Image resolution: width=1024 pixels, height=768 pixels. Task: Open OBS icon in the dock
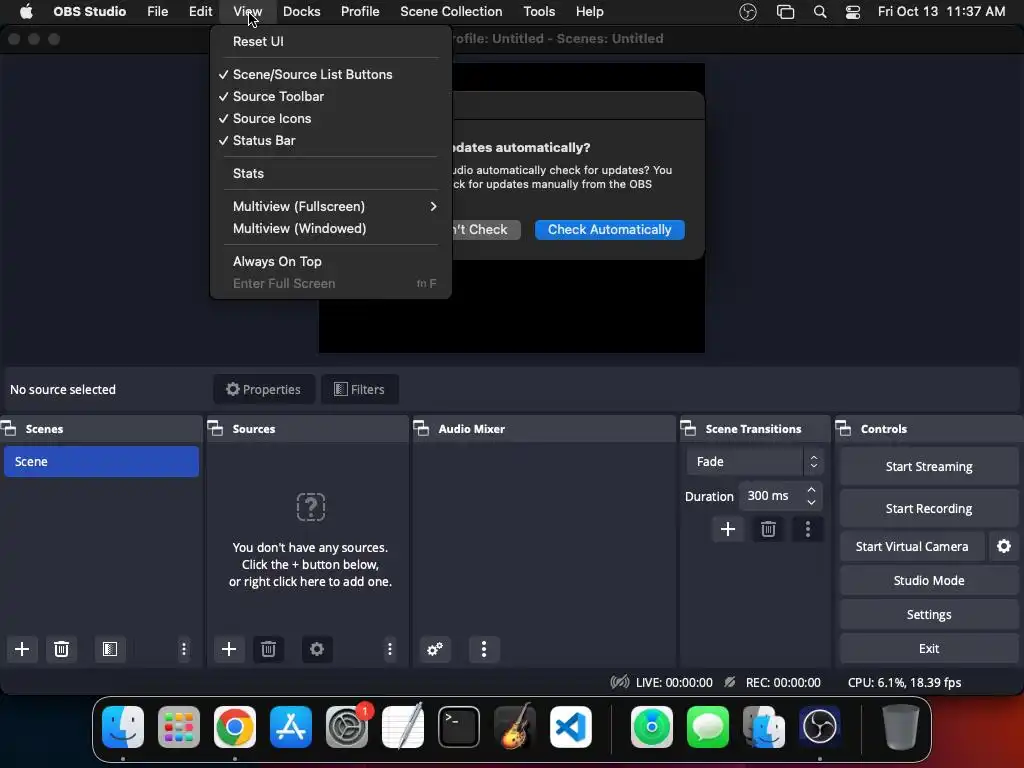tap(820, 727)
